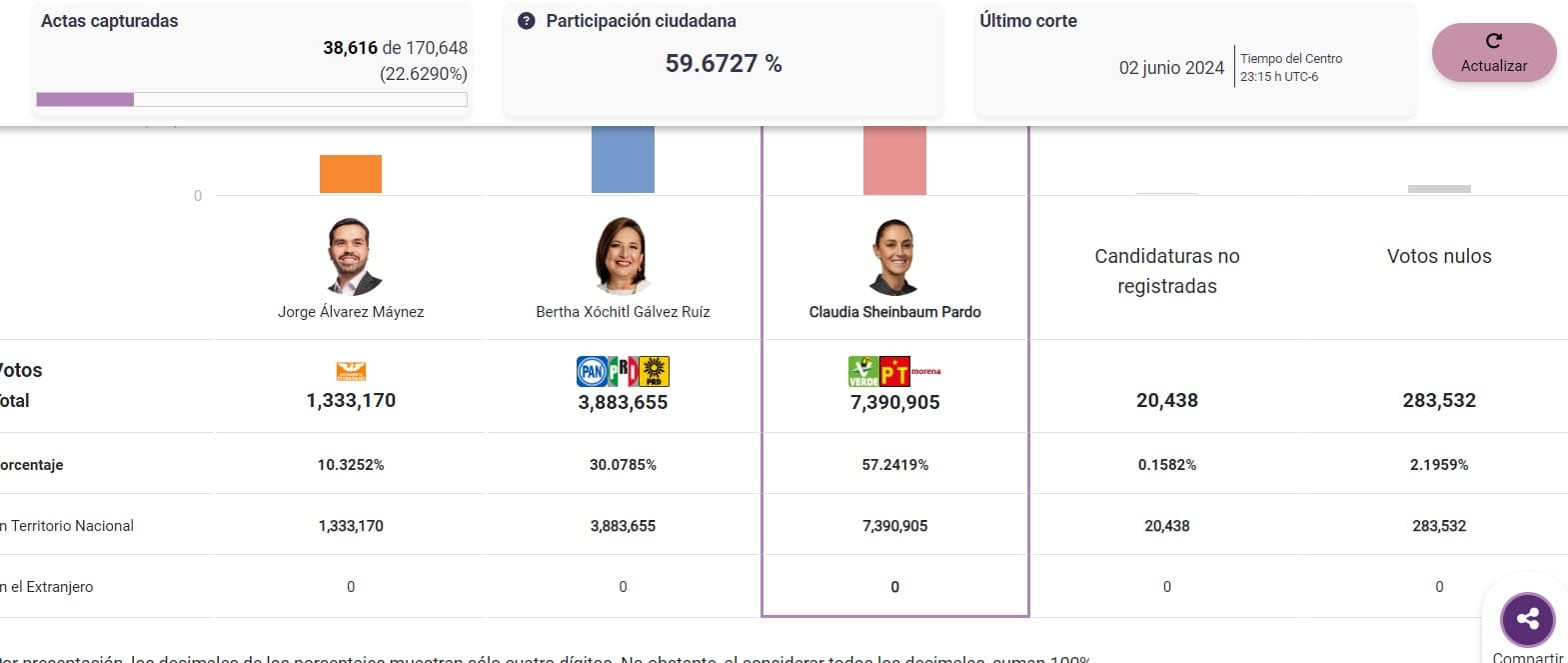Select Bertha Xóchitl Gálvez Ruíz's photo
The height and width of the screenshot is (663, 1568).
click(623, 256)
